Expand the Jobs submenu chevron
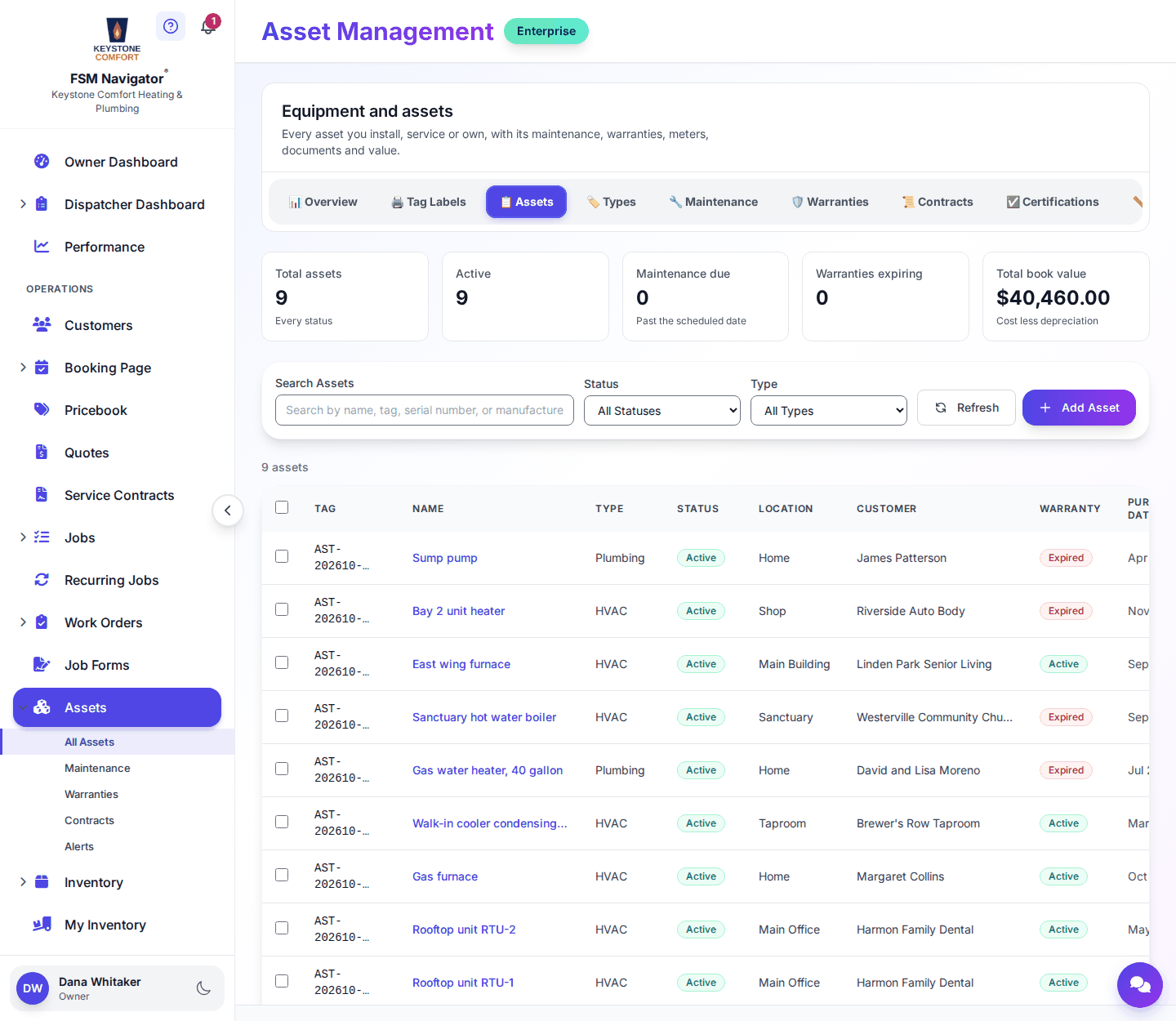Viewport: 1176px width, 1021px height. [x=23, y=537]
